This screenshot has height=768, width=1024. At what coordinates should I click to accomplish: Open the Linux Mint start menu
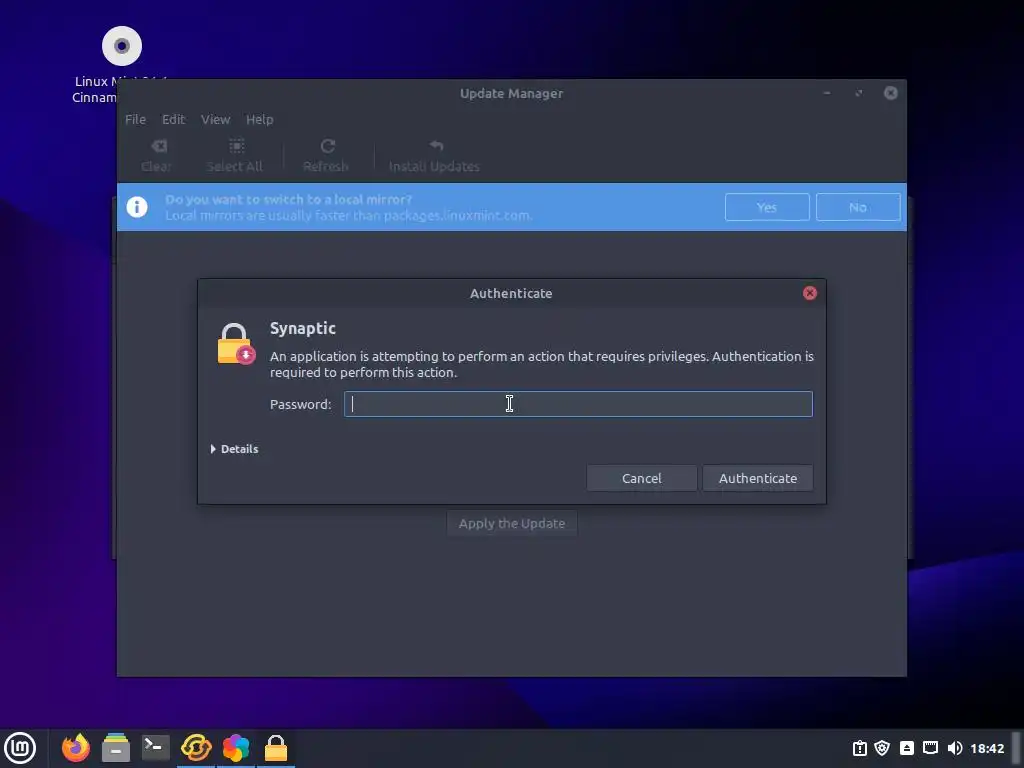tap(20, 748)
